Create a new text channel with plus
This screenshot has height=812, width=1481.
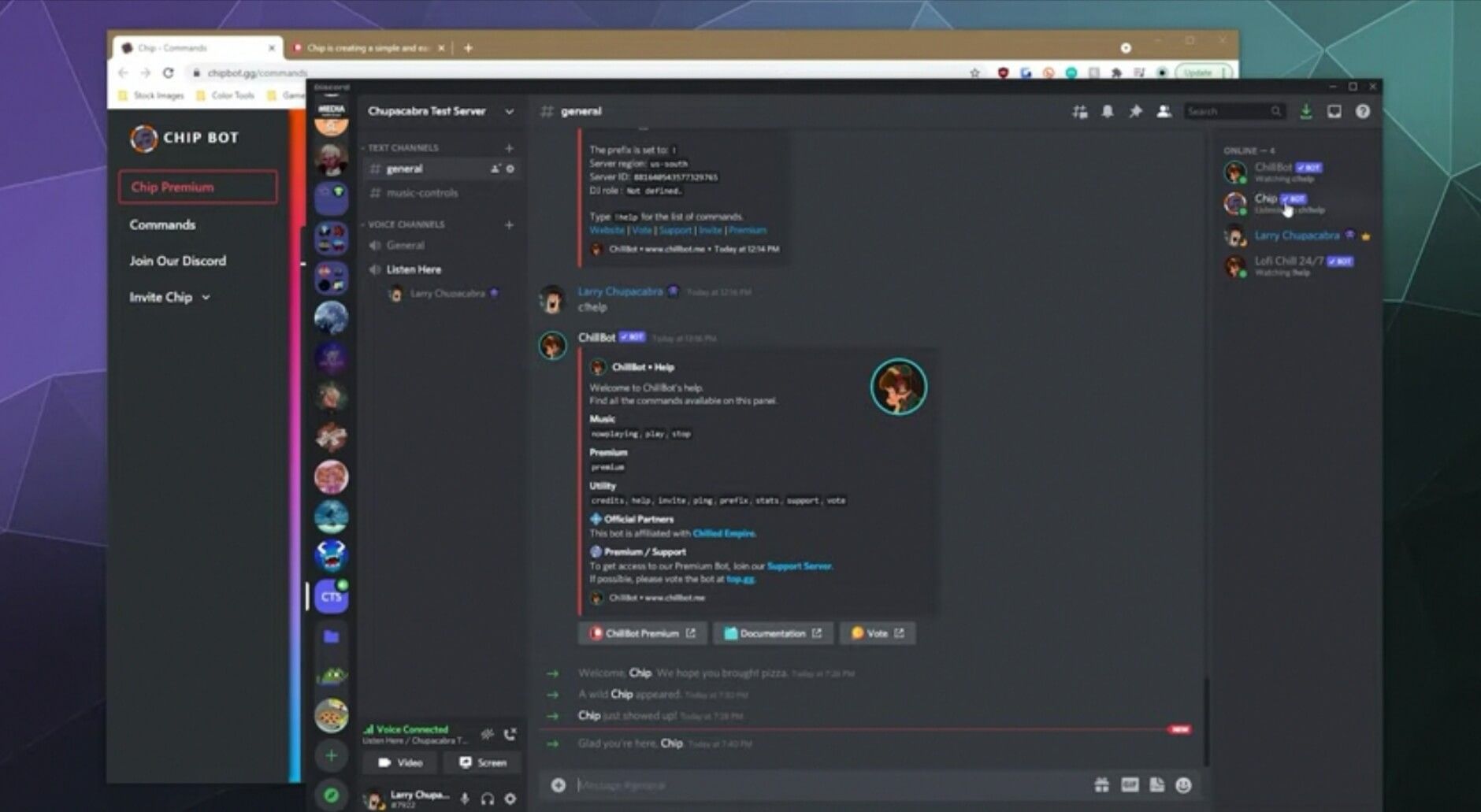tap(509, 147)
